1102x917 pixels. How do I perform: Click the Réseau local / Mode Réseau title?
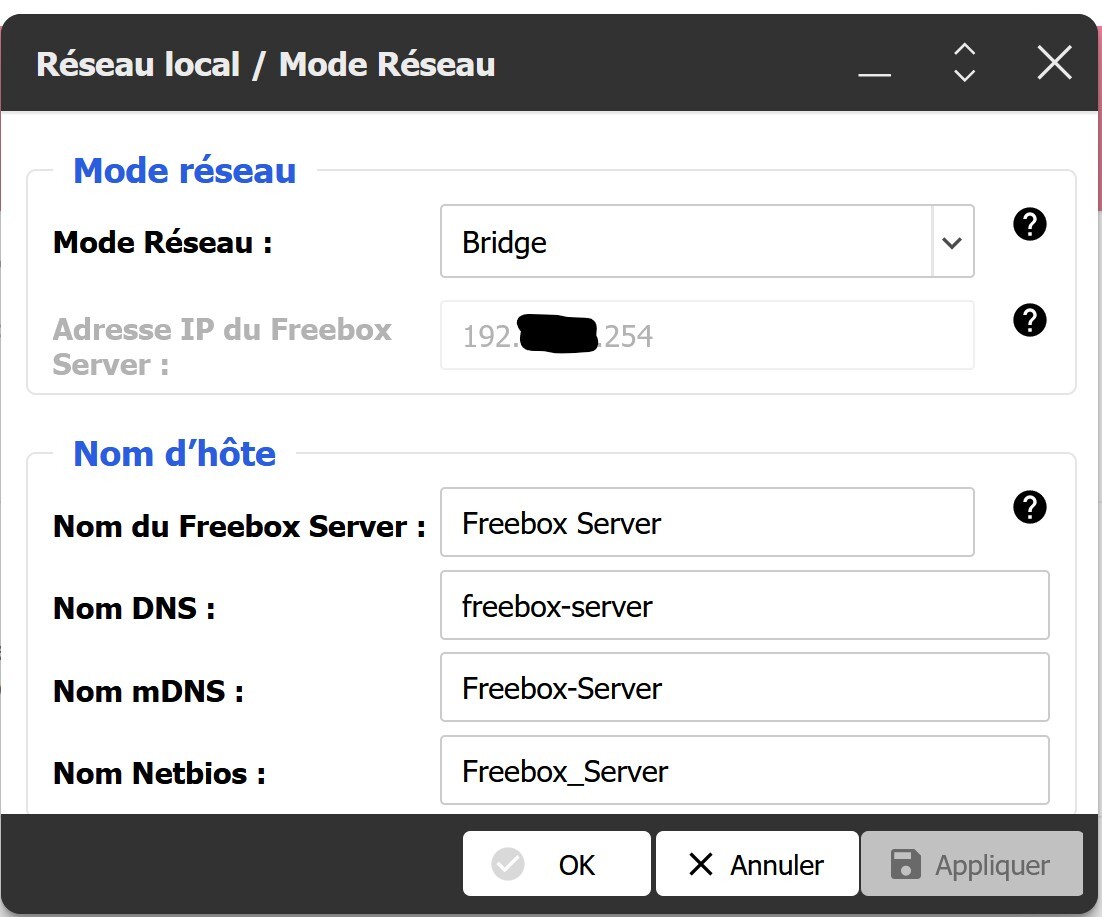266,65
